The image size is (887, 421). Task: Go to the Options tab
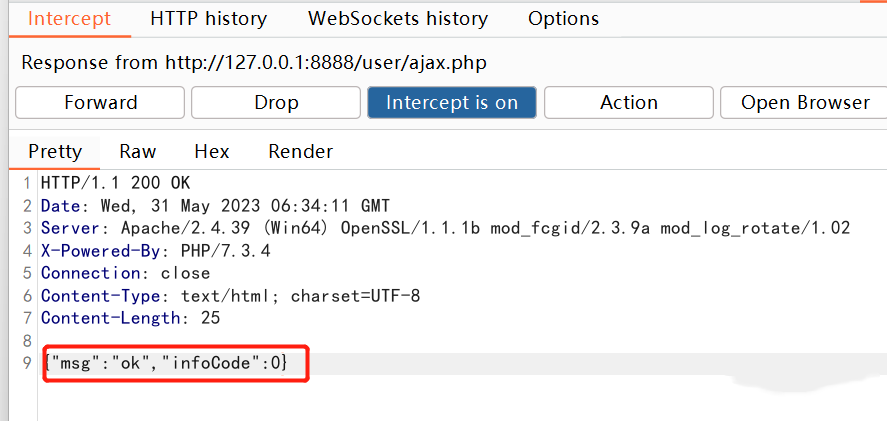point(563,19)
